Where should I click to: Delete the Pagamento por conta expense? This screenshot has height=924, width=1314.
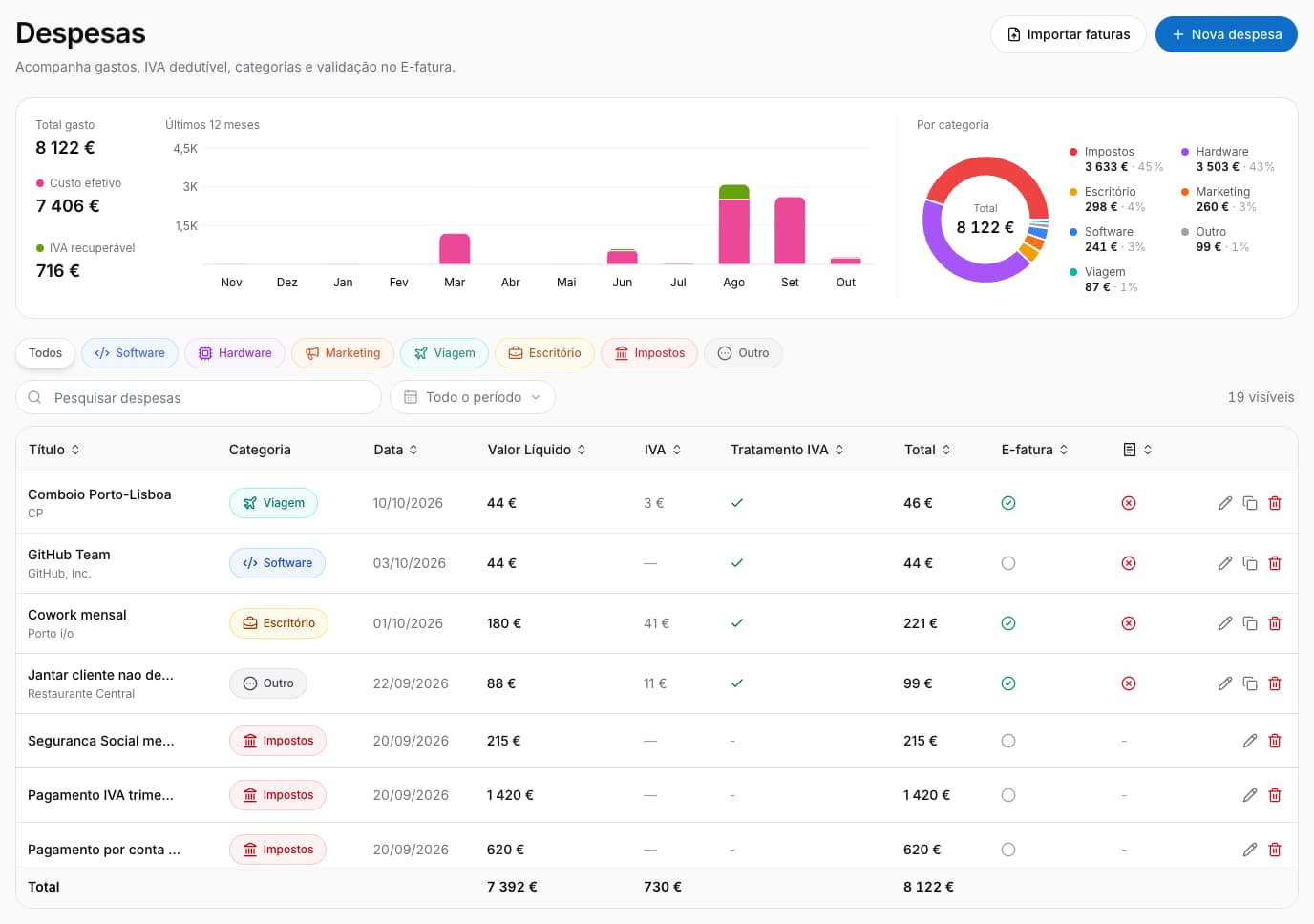1275,850
